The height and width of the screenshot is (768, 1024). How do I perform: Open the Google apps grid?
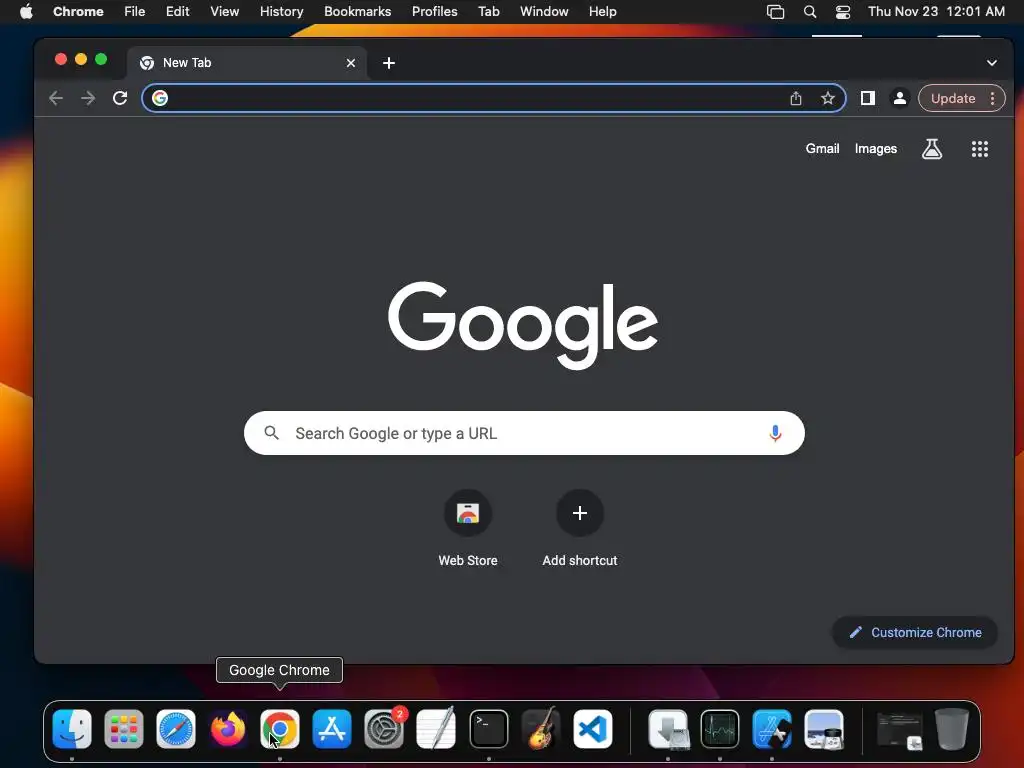pos(980,149)
